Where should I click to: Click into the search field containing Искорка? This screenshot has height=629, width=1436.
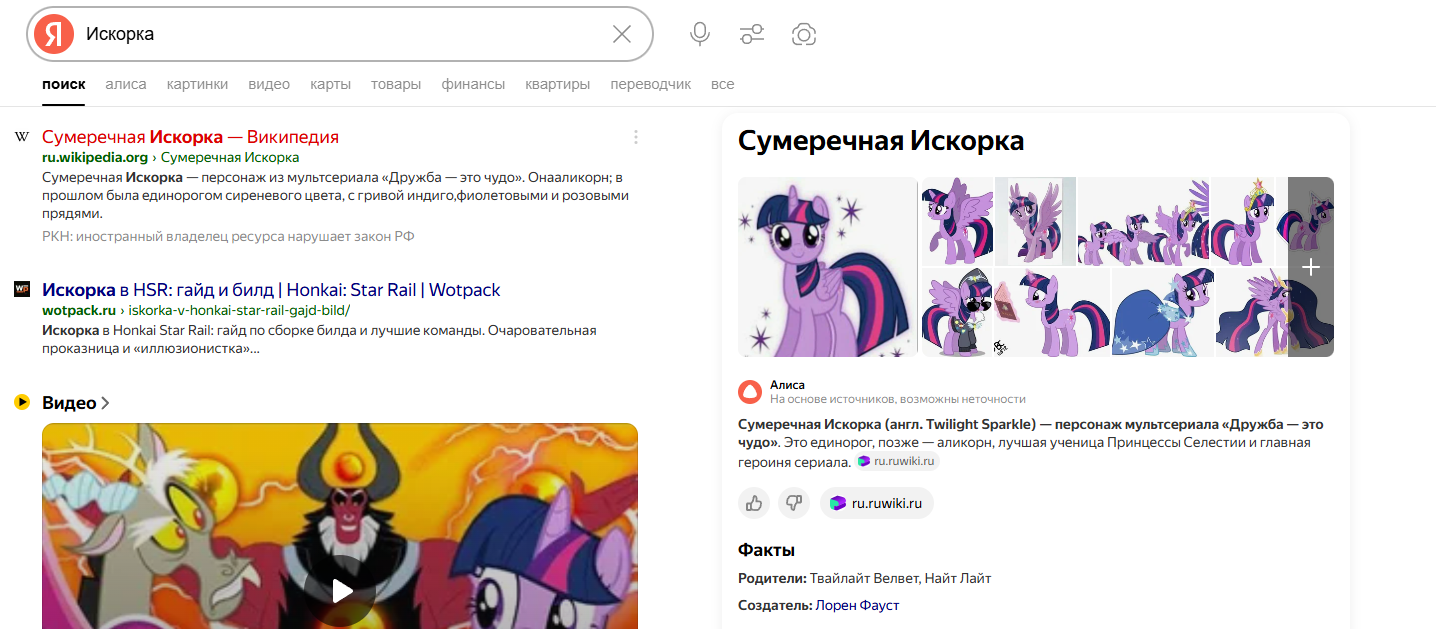click(x=340, y=34)
